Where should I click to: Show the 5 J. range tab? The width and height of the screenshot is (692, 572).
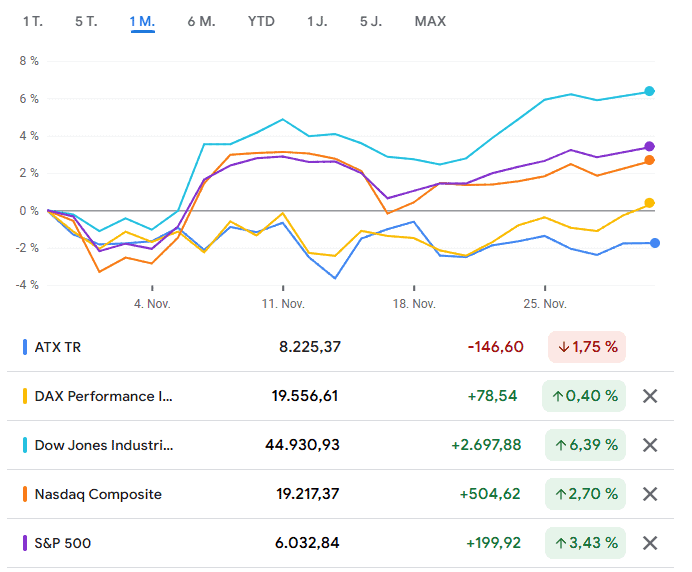(x=371, y=21)
